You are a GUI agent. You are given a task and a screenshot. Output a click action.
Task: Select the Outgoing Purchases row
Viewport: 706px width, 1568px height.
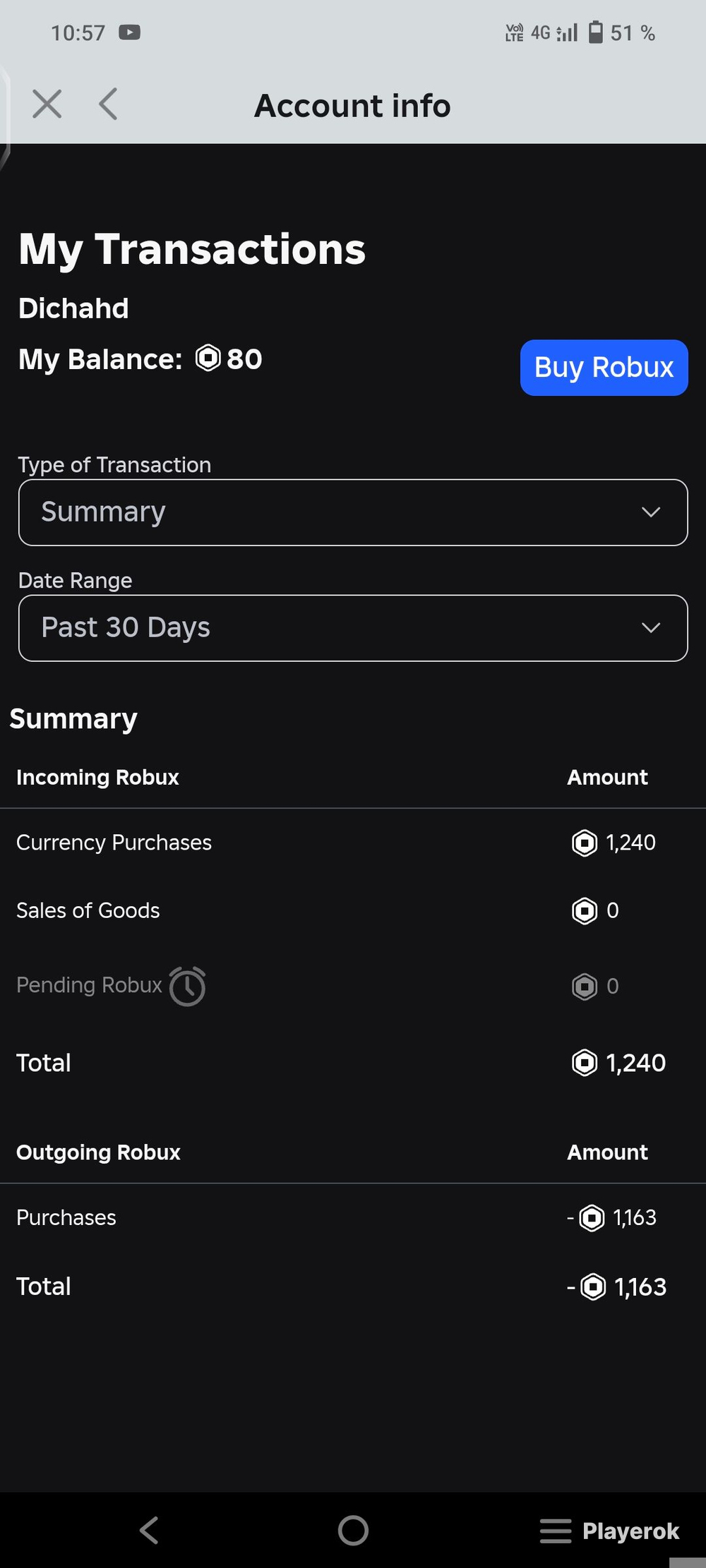point(353,1218)
